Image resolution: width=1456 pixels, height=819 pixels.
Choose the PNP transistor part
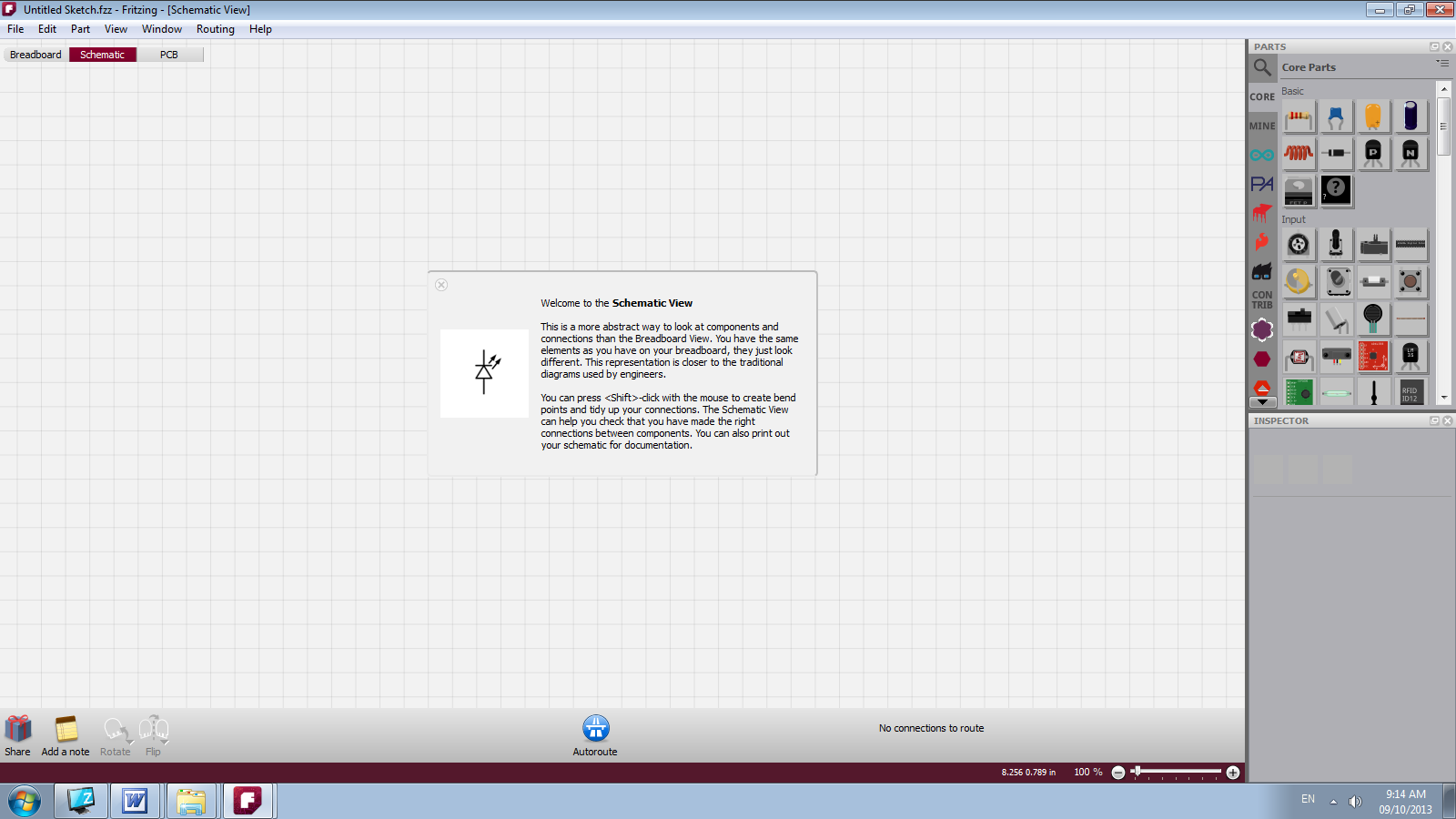(x=1373, y=154)
